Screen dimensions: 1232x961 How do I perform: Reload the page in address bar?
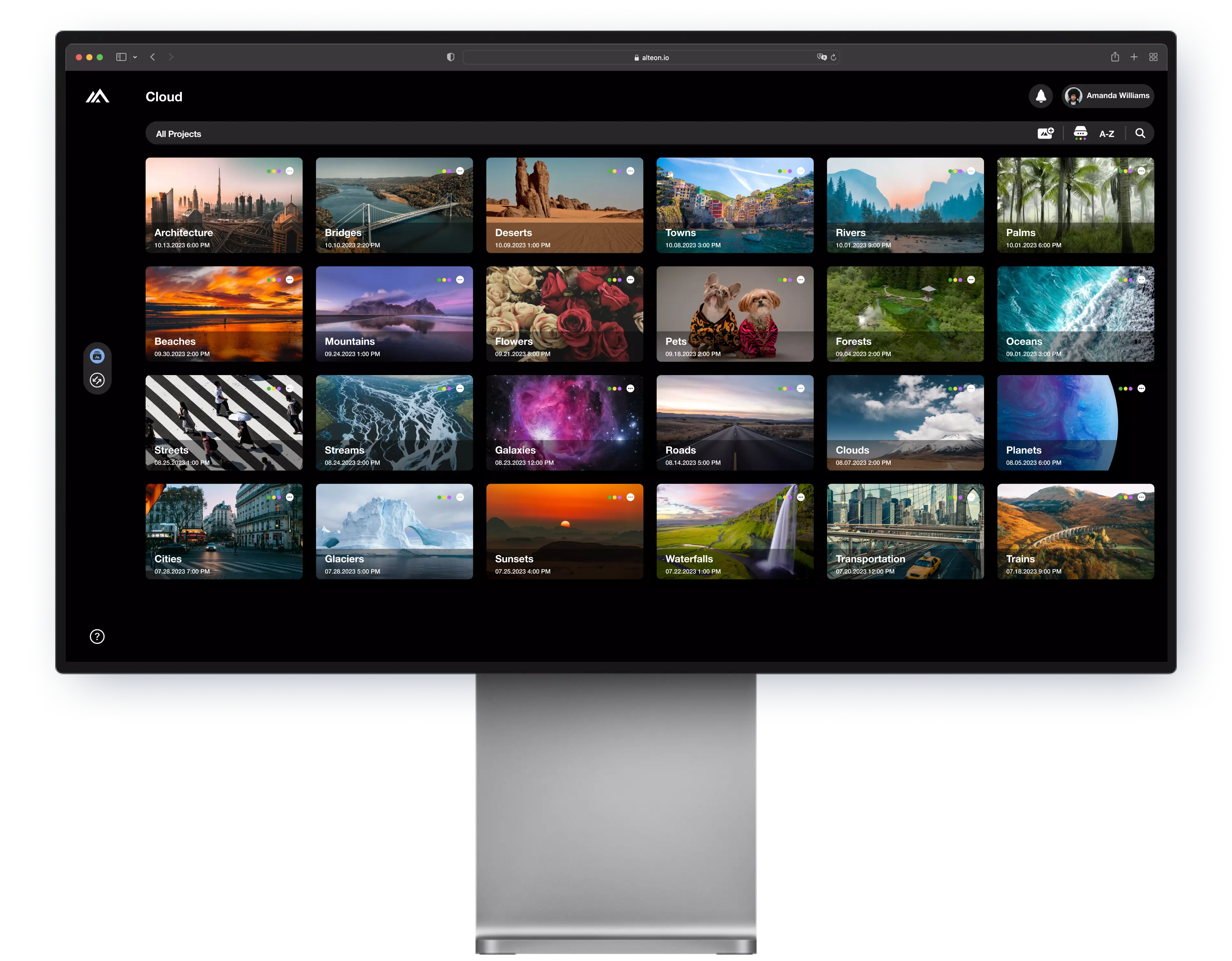[x=833, y=57]
